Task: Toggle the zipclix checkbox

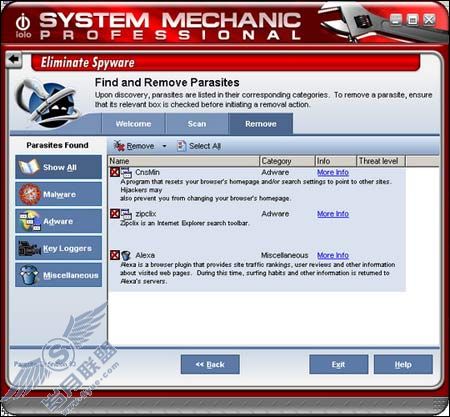Action: 115,214
